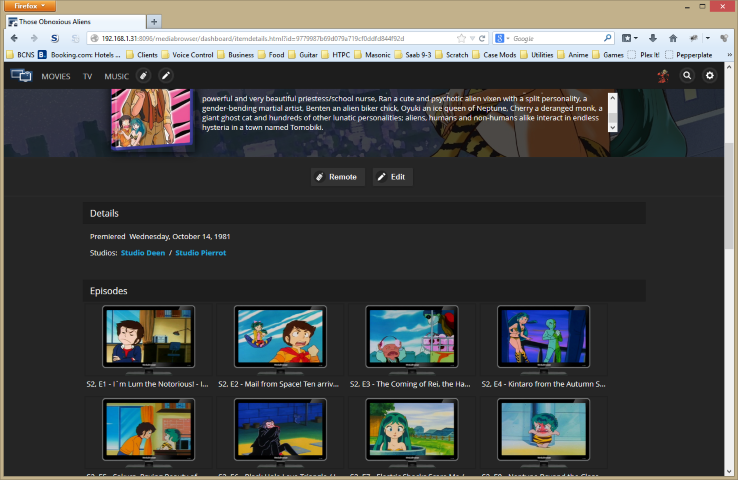Go to the MUSIC section

coord(116,76)
